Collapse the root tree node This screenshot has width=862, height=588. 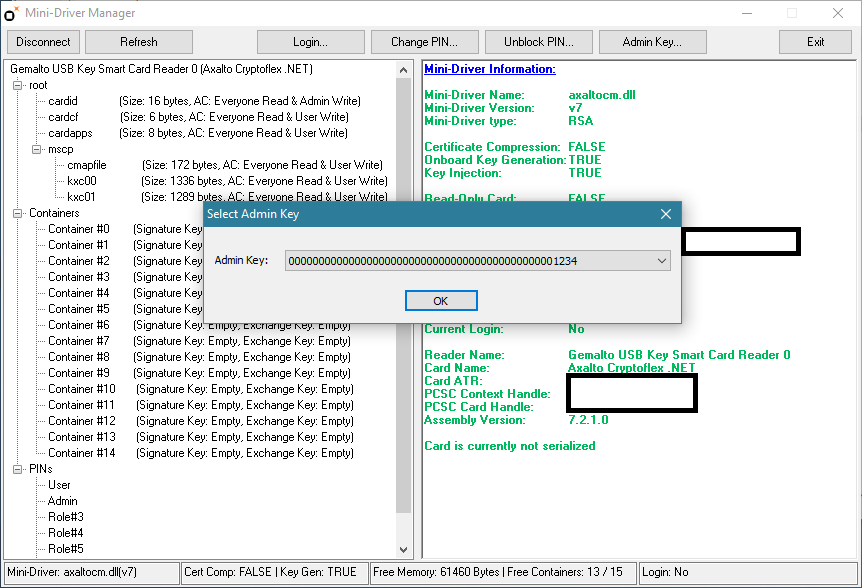(x=18, y=85)
